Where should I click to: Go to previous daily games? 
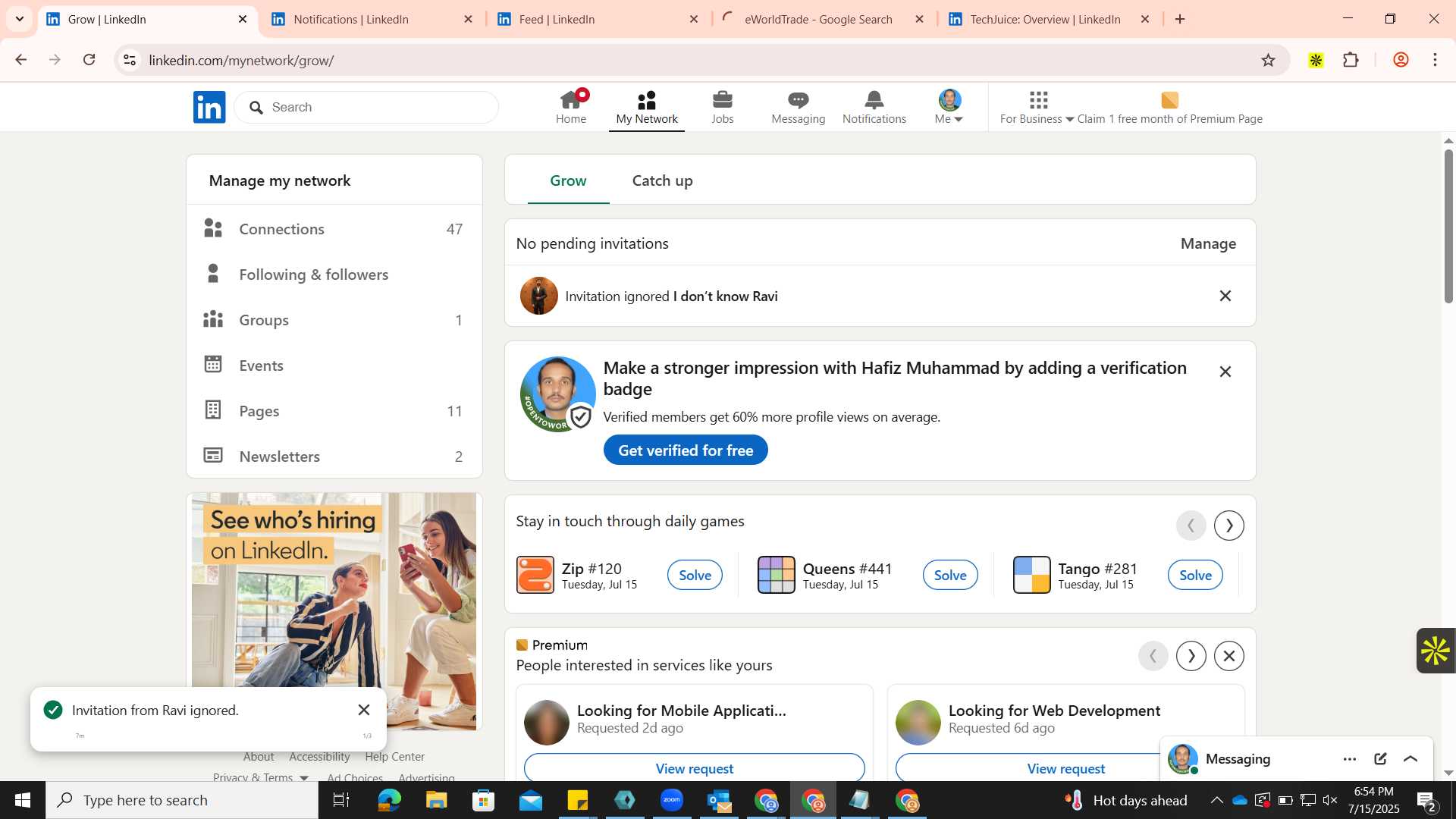1191,526
